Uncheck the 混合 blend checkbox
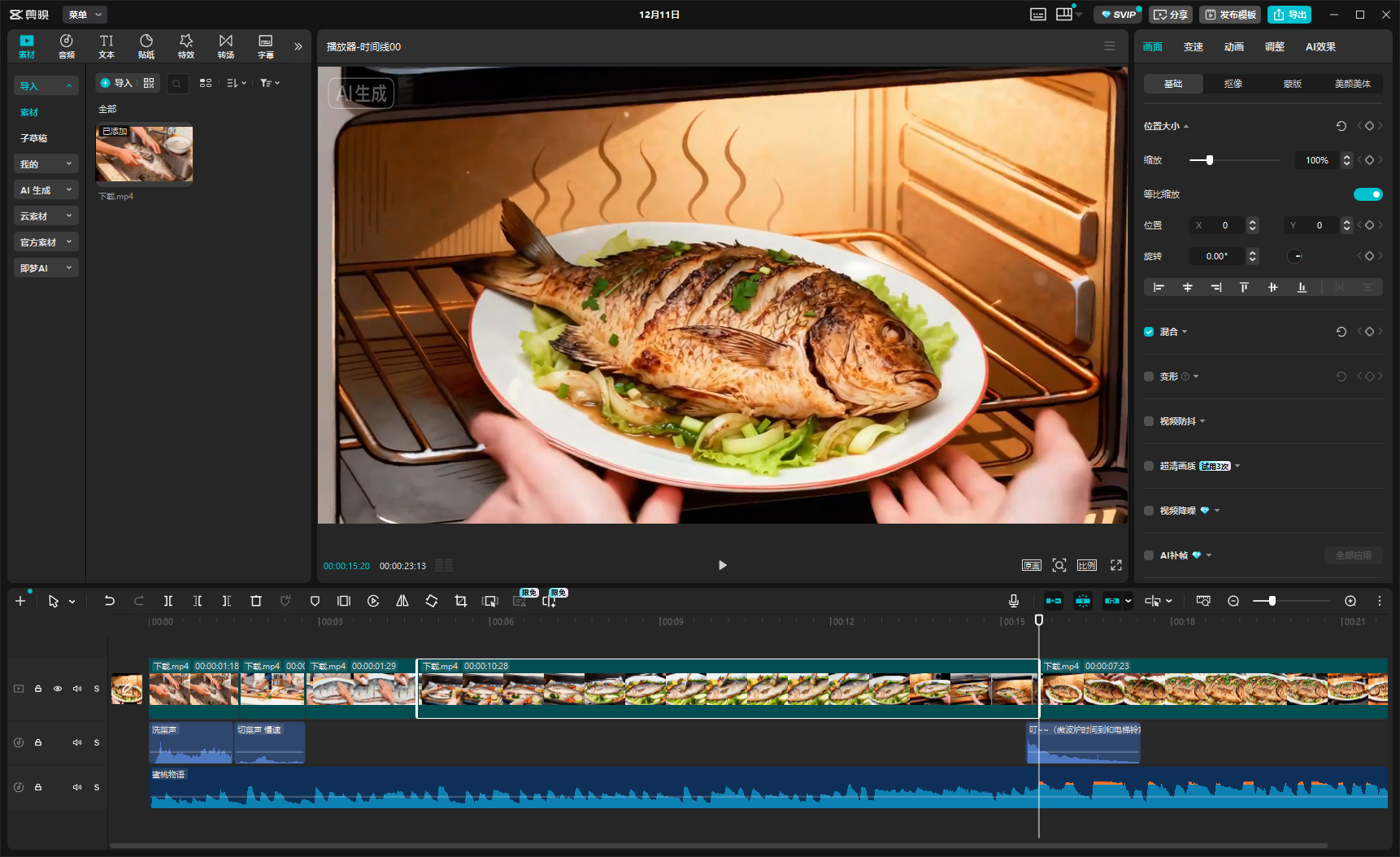Screen dimensions: 1400x857 point(1149,332)
